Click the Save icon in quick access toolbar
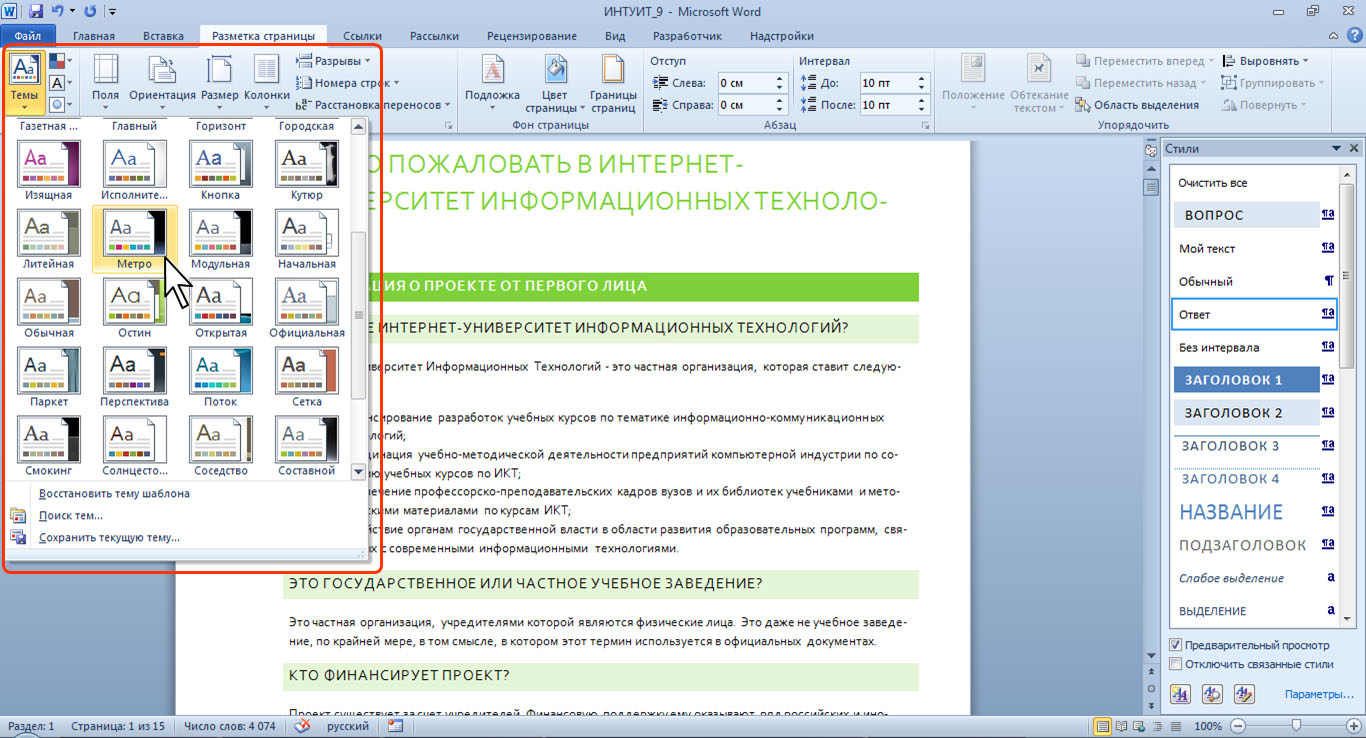Viewport: 1366px width, 738px height. tap(36, 12)
